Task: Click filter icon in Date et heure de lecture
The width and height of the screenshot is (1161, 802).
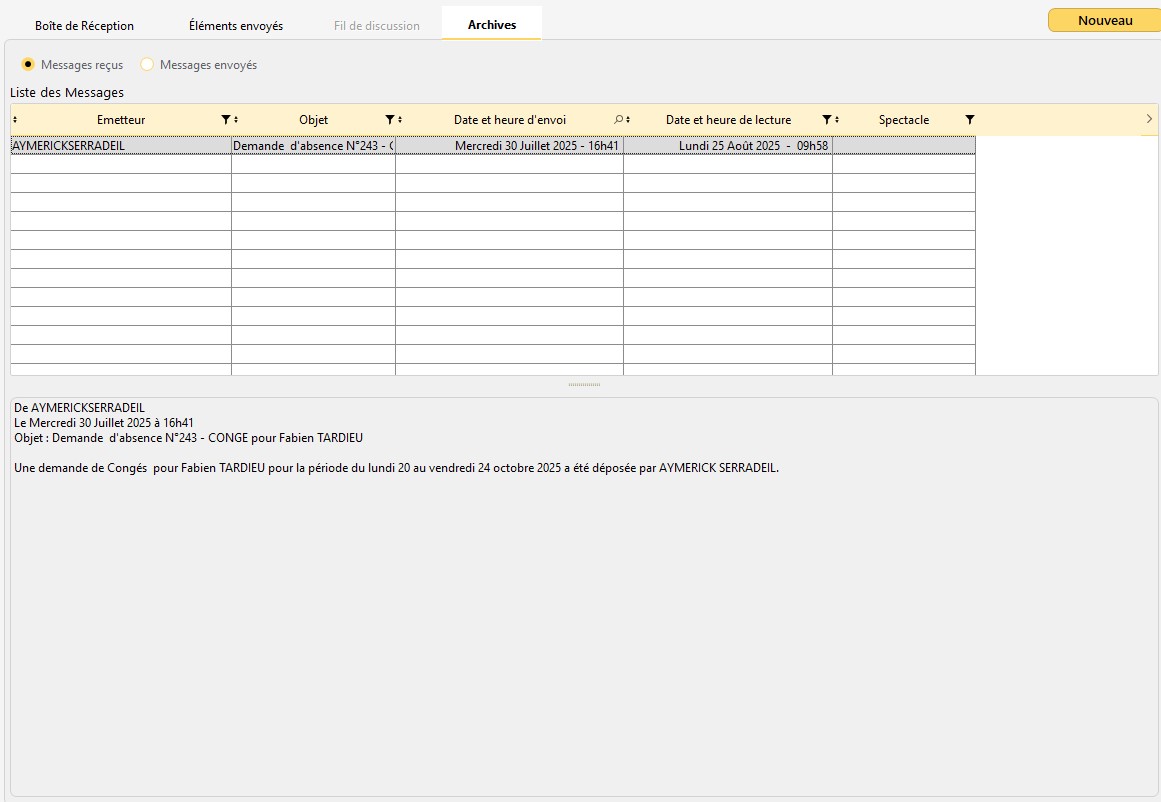Action: (x=826, y=120)
